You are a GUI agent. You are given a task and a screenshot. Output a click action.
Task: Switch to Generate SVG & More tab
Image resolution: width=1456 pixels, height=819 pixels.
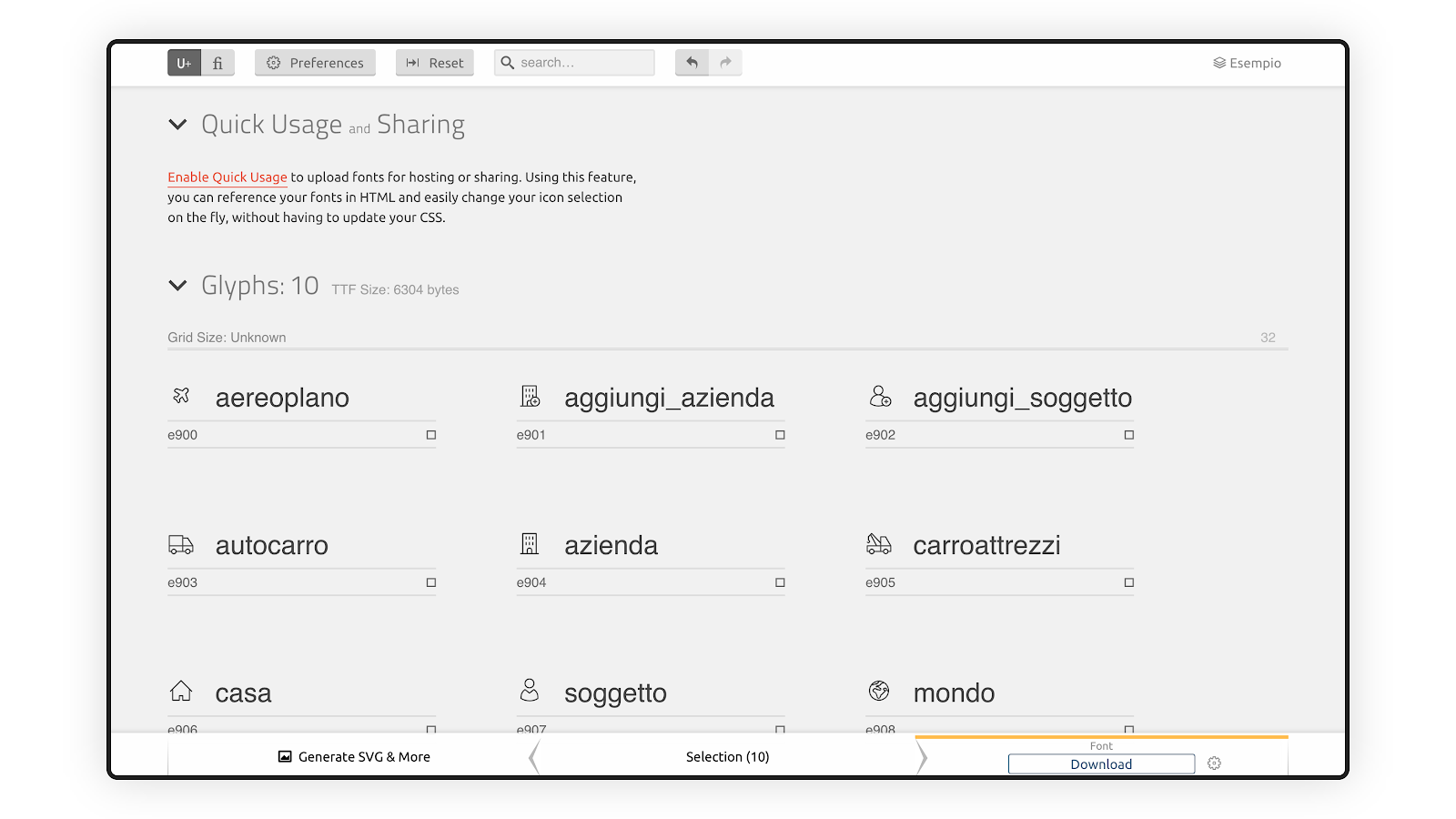pyautogui.click(x=354, y=756)
